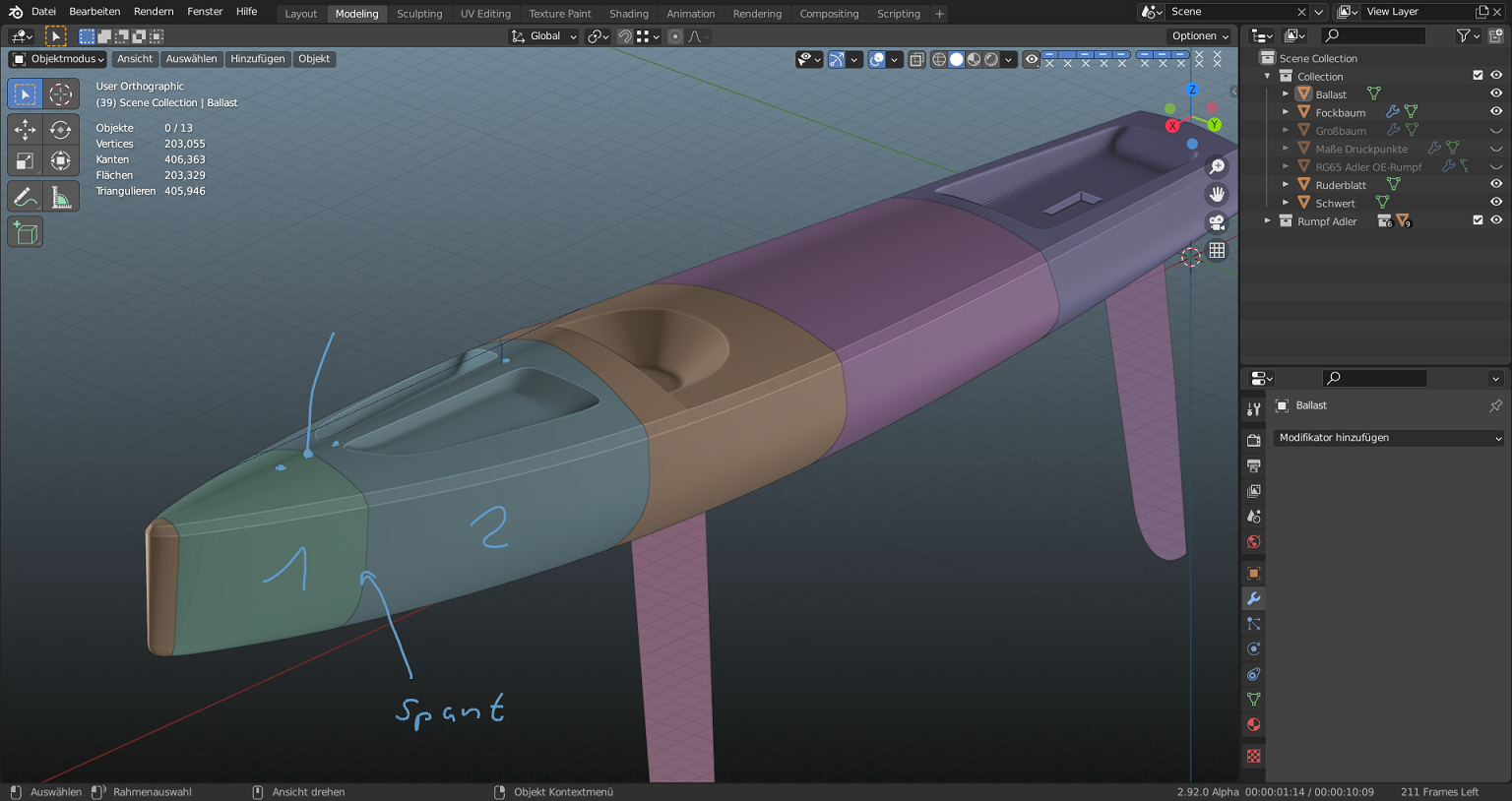Open the Optionen popover button
Image resolution: width=1512 pixels, height=801 pixels.
1200,36
